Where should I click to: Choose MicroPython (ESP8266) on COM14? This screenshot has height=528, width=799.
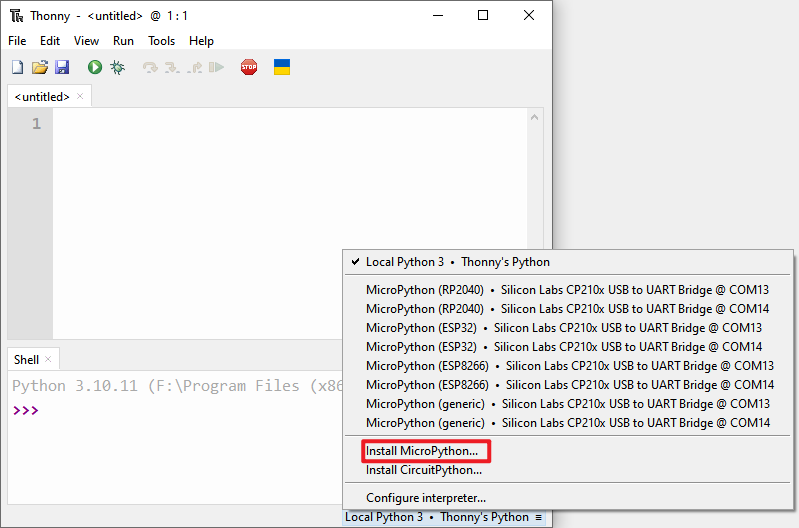pos(568,385)
